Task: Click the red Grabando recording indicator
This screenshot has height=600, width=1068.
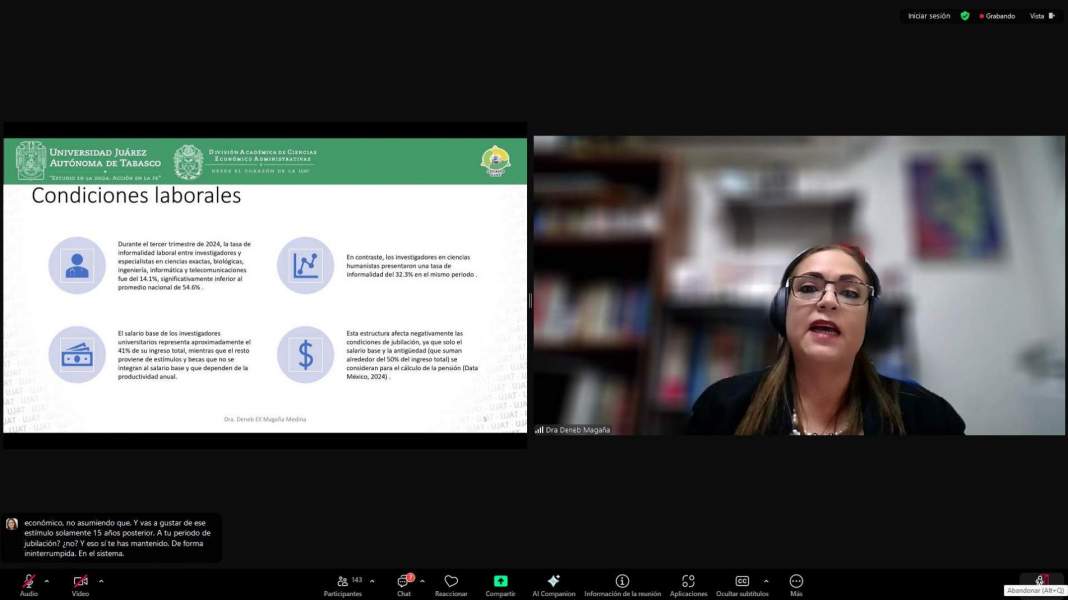Action: (x=996, y=16)
